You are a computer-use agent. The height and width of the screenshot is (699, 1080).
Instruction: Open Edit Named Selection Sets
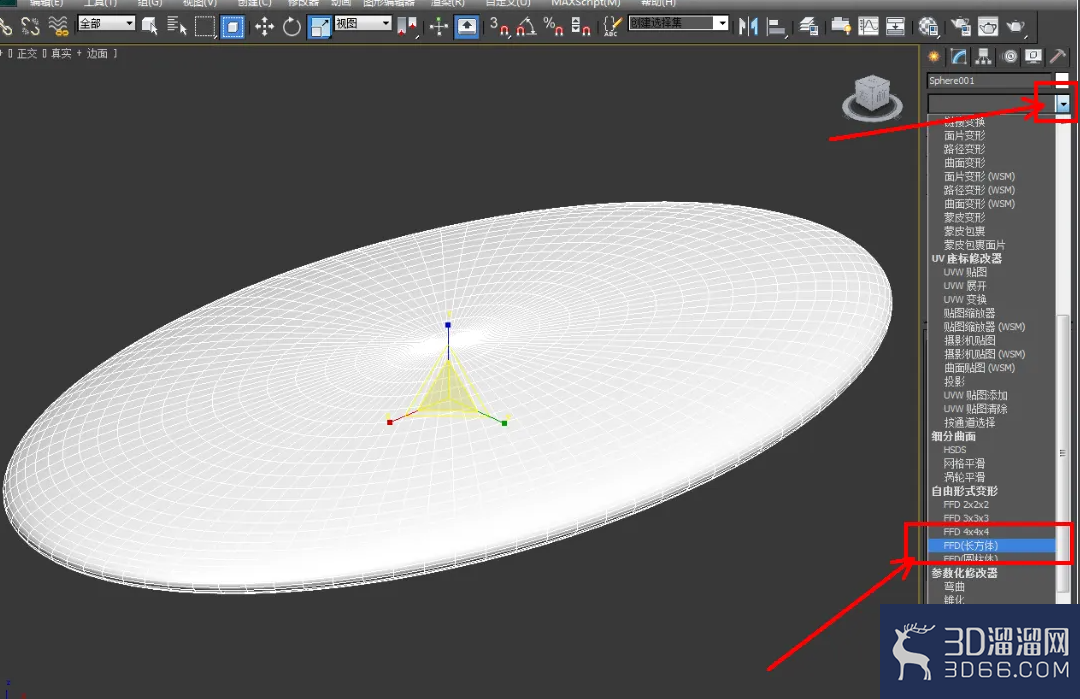click(x=612, y=27)
